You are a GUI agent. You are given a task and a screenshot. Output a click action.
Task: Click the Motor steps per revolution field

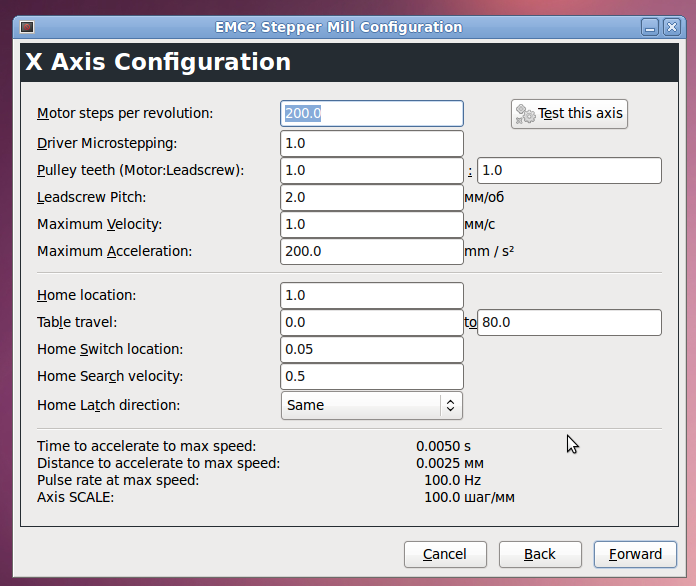pyautogui.click(x=372, y=114)
